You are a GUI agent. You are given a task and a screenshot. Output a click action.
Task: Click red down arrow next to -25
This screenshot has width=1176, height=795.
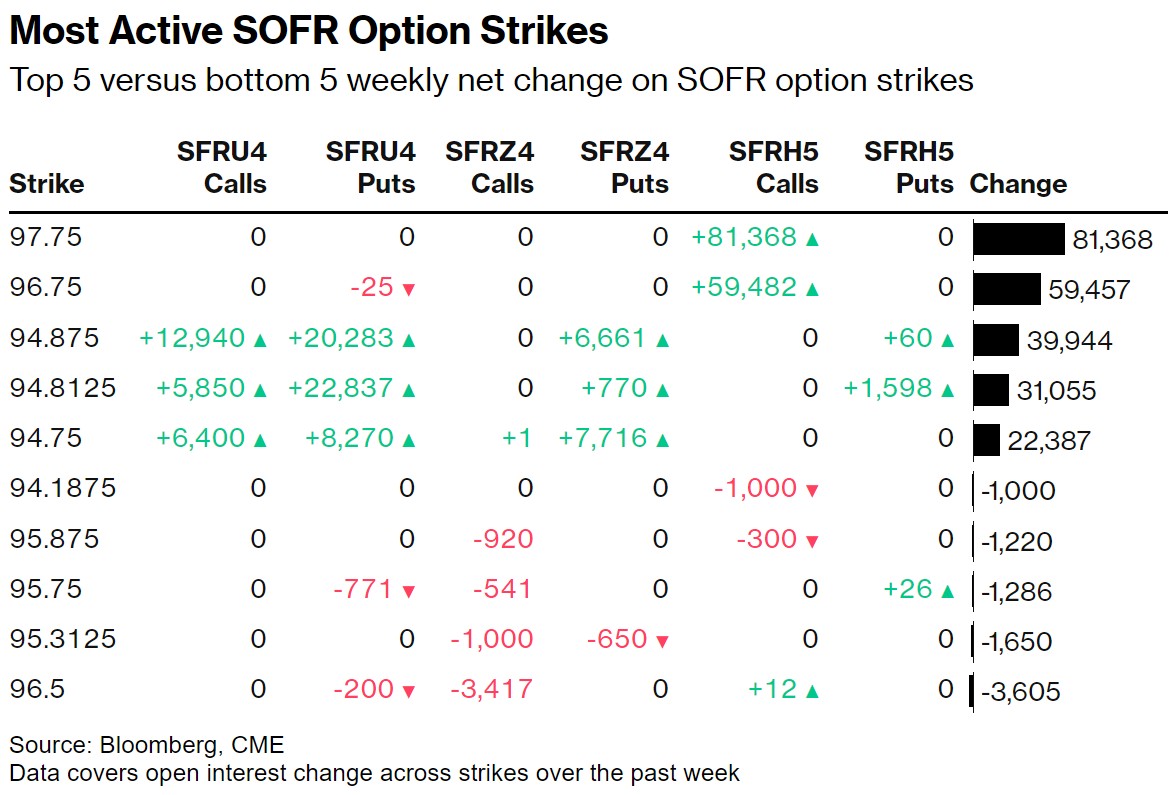(408, 290)
